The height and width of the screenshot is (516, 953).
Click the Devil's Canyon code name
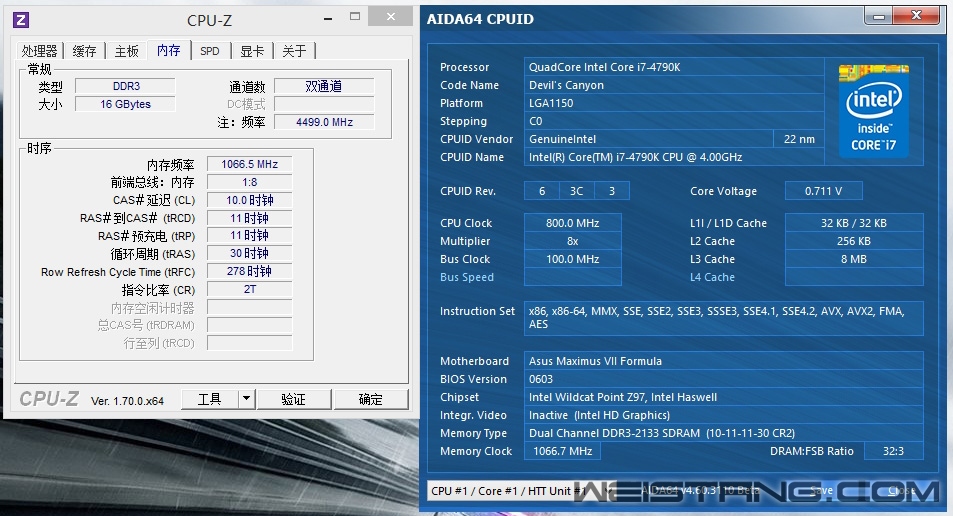tap(673, 85)
